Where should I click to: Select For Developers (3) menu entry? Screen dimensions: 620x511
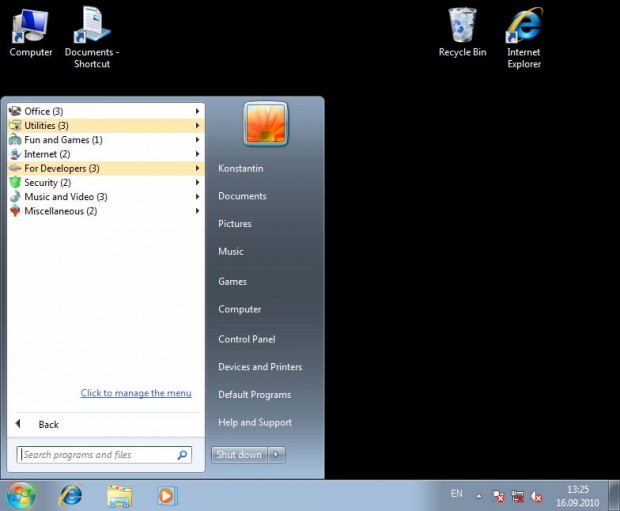106,168
